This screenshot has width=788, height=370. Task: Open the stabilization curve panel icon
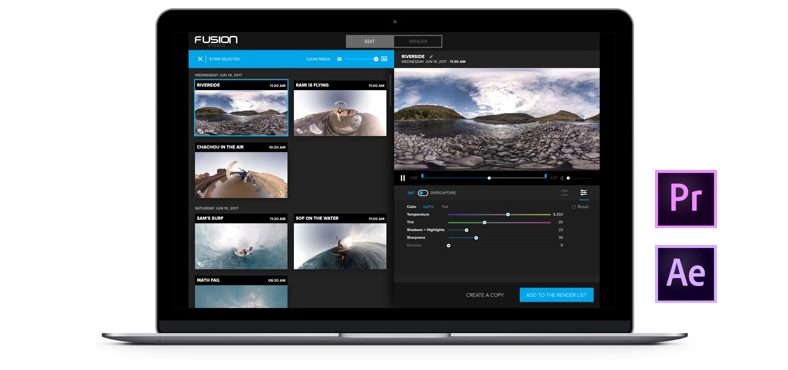565,193
